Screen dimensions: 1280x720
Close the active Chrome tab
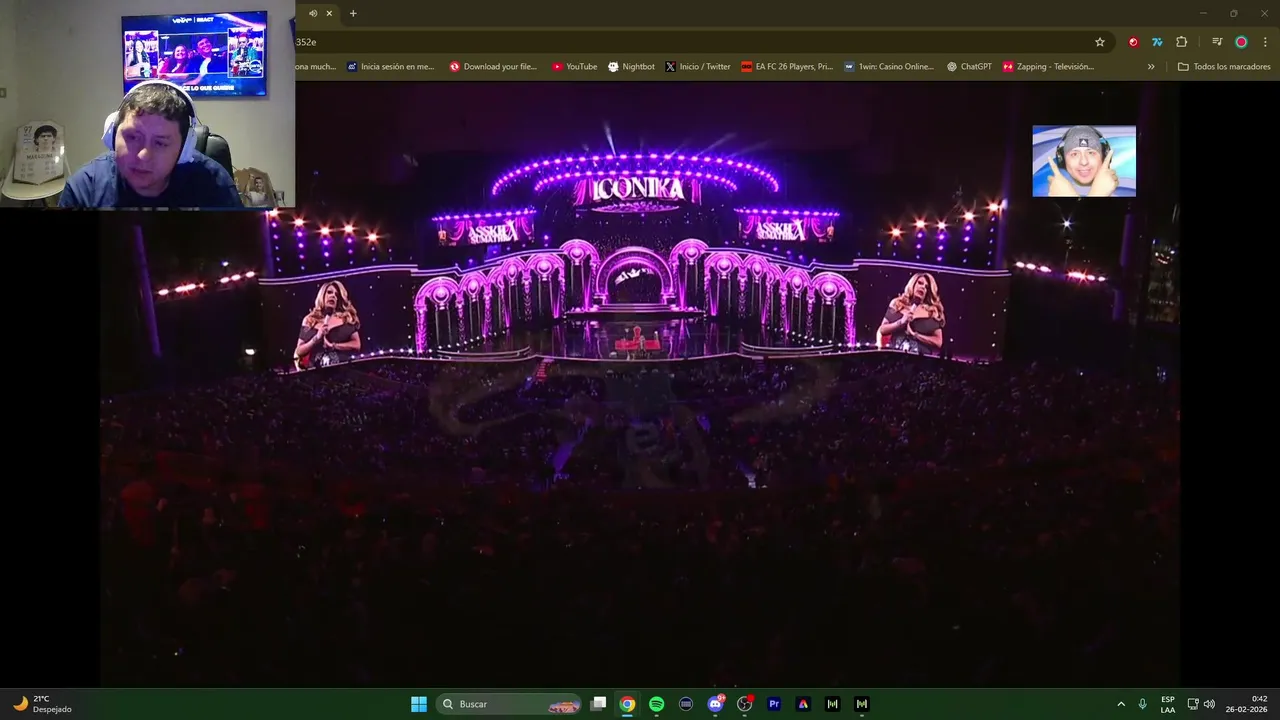(x=329, y=13)
